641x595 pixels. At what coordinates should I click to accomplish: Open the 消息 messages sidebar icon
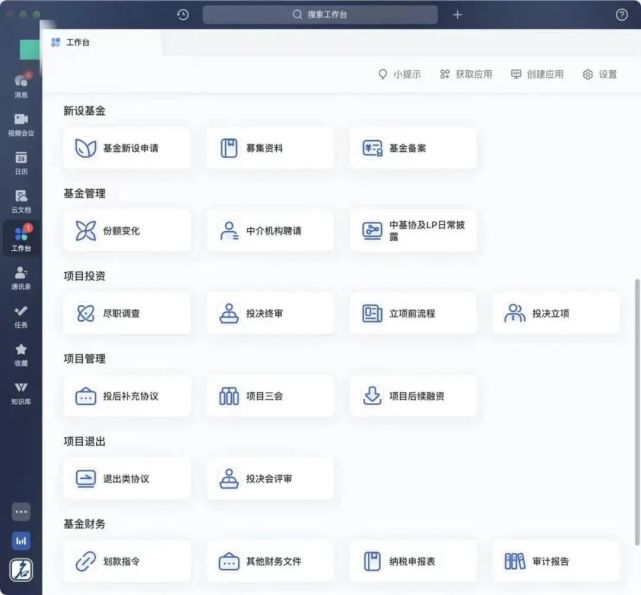(x=21, y=85)
